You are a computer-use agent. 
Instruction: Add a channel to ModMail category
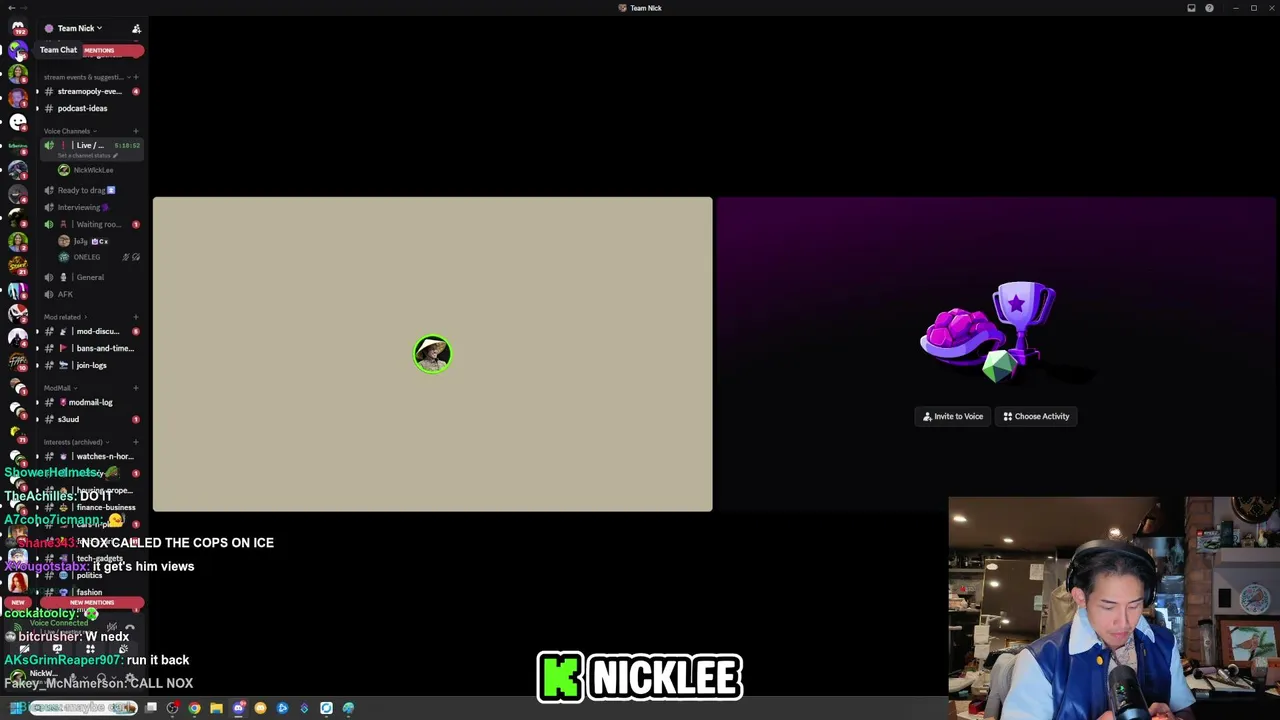tap(136, 389)
